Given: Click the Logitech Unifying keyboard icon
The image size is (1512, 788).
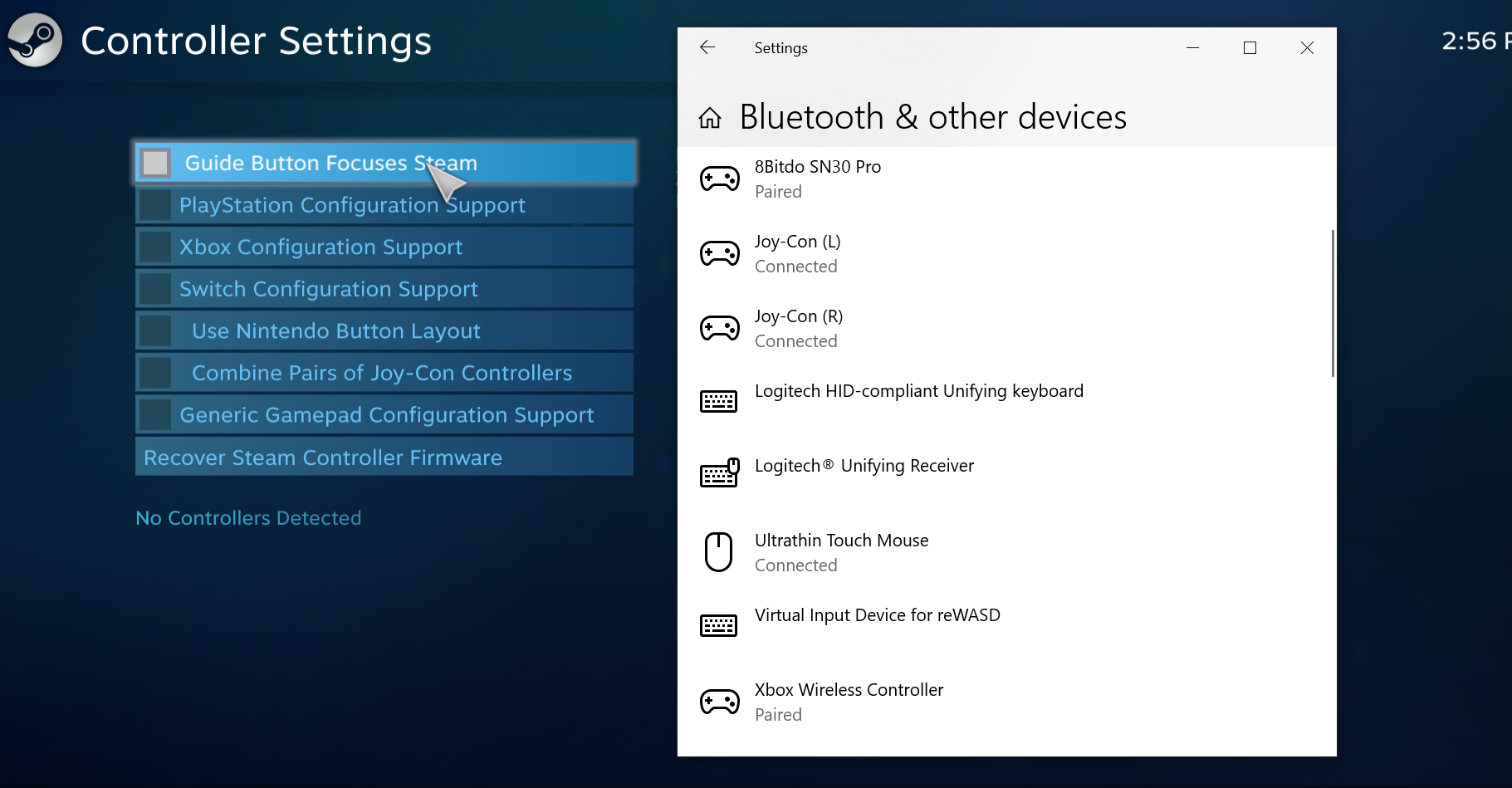Looking at the screenshot, I should pos(719,402).
